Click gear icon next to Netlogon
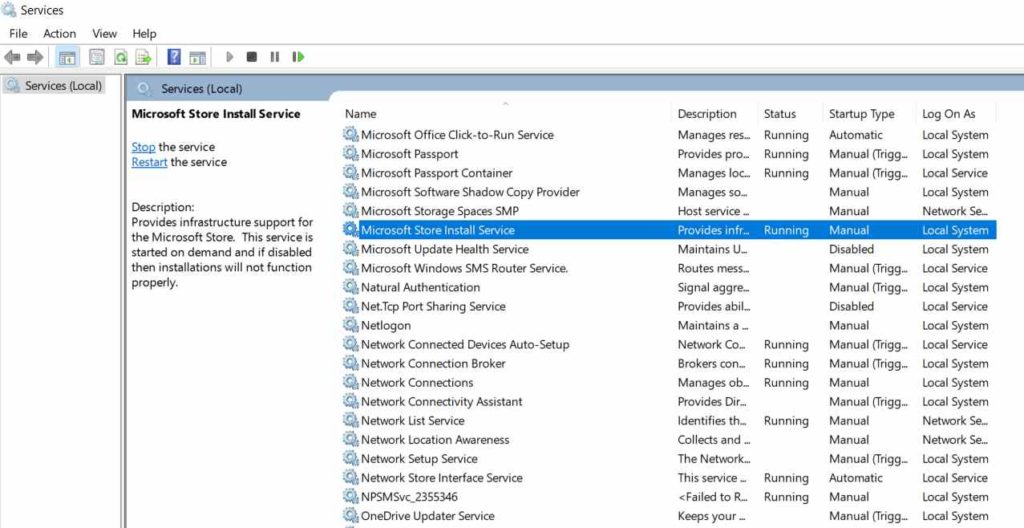The image size is (1024, 528). [351, 325]
